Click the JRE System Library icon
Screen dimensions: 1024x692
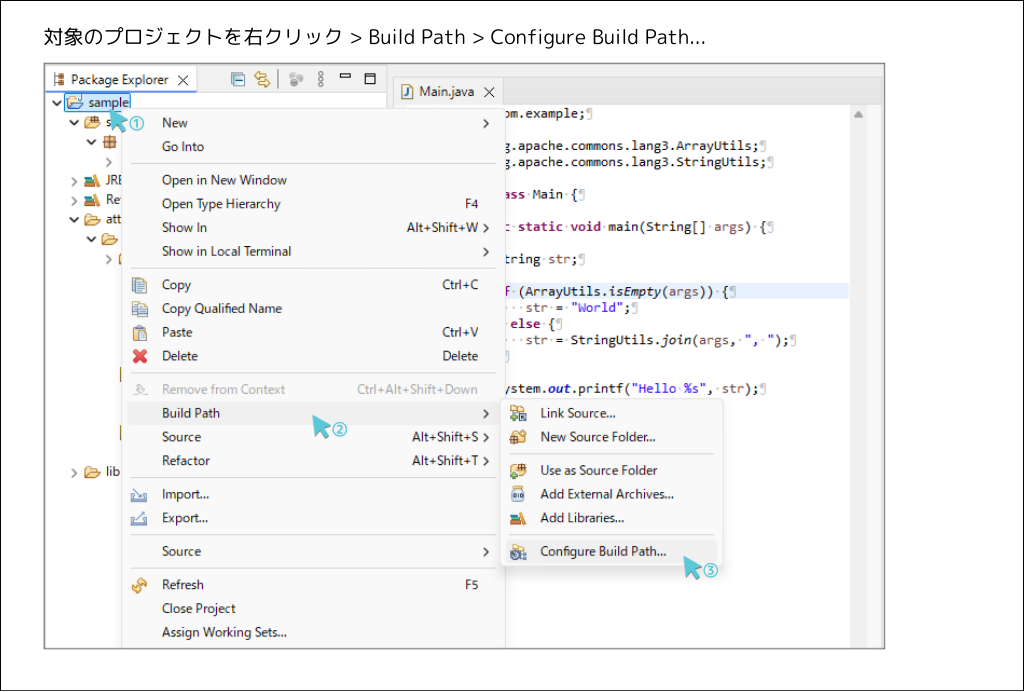tap(92, 181)
